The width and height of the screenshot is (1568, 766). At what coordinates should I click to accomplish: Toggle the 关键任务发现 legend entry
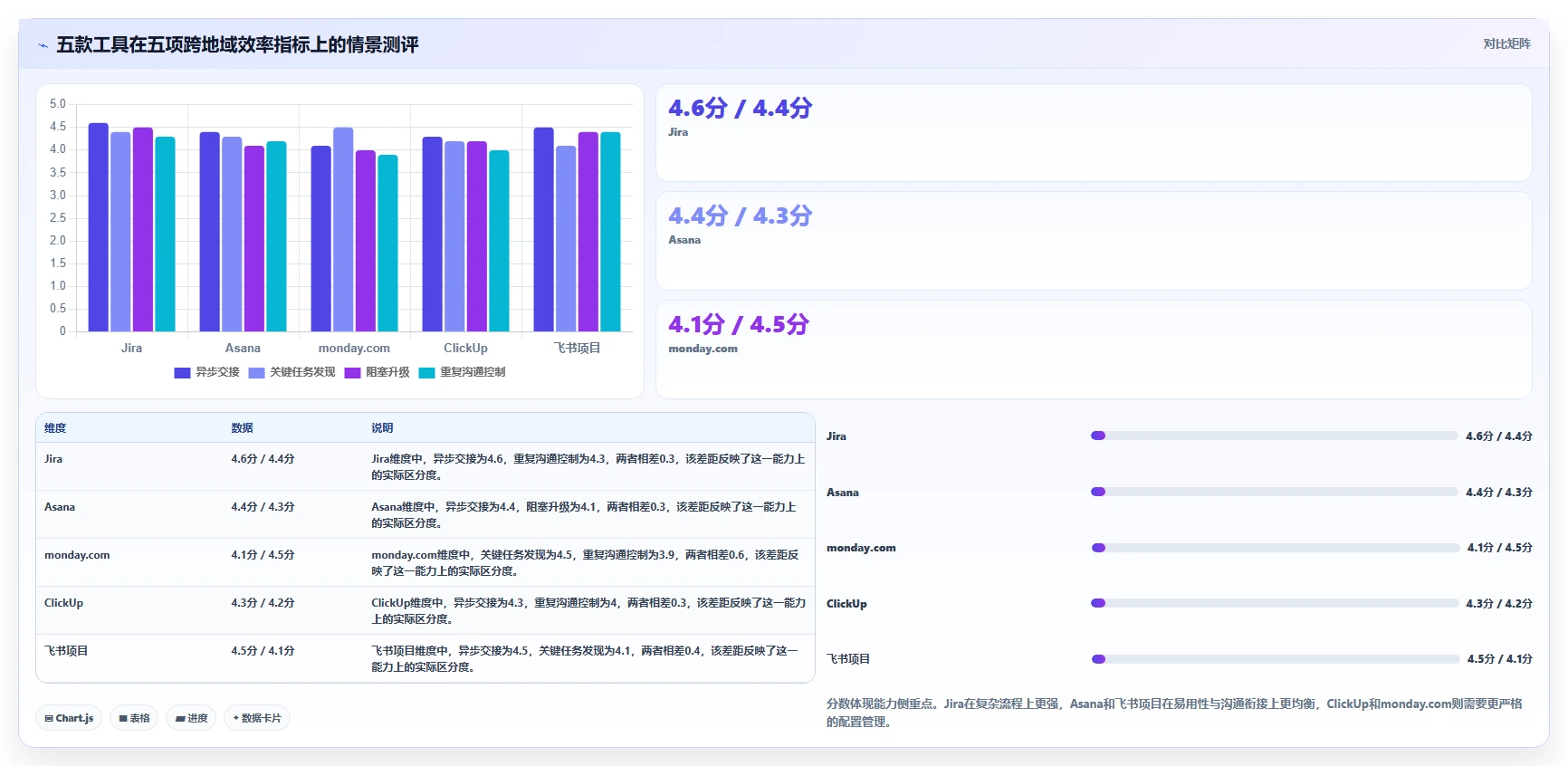pos(292,372)
